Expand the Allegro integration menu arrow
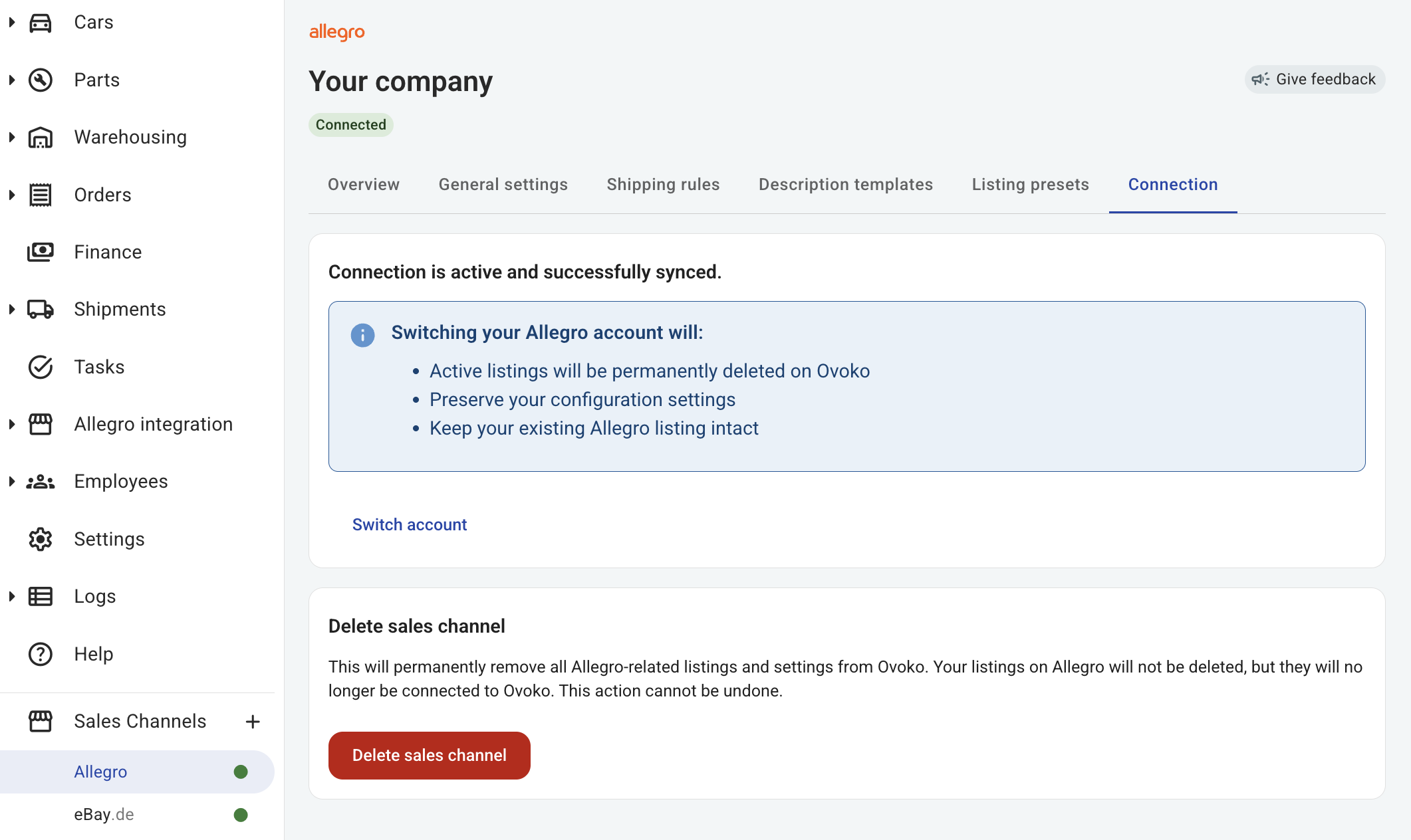Viewport: 1411px width, 840px height. 12,424
